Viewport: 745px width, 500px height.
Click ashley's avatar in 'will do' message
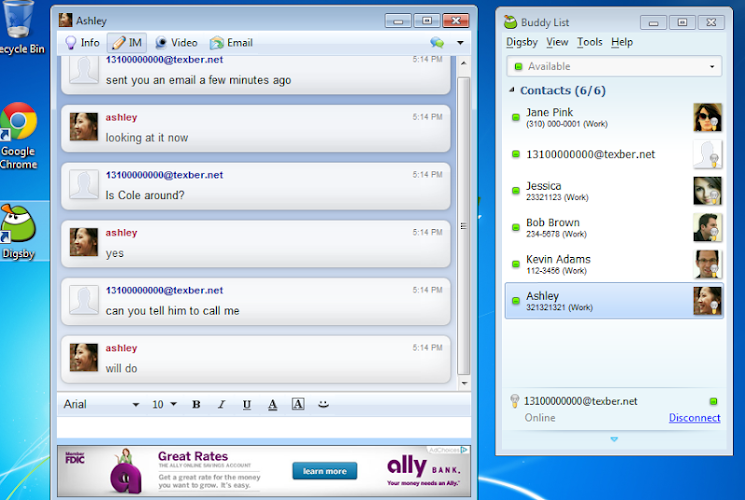pyautogui.click(x=84, y=357)
